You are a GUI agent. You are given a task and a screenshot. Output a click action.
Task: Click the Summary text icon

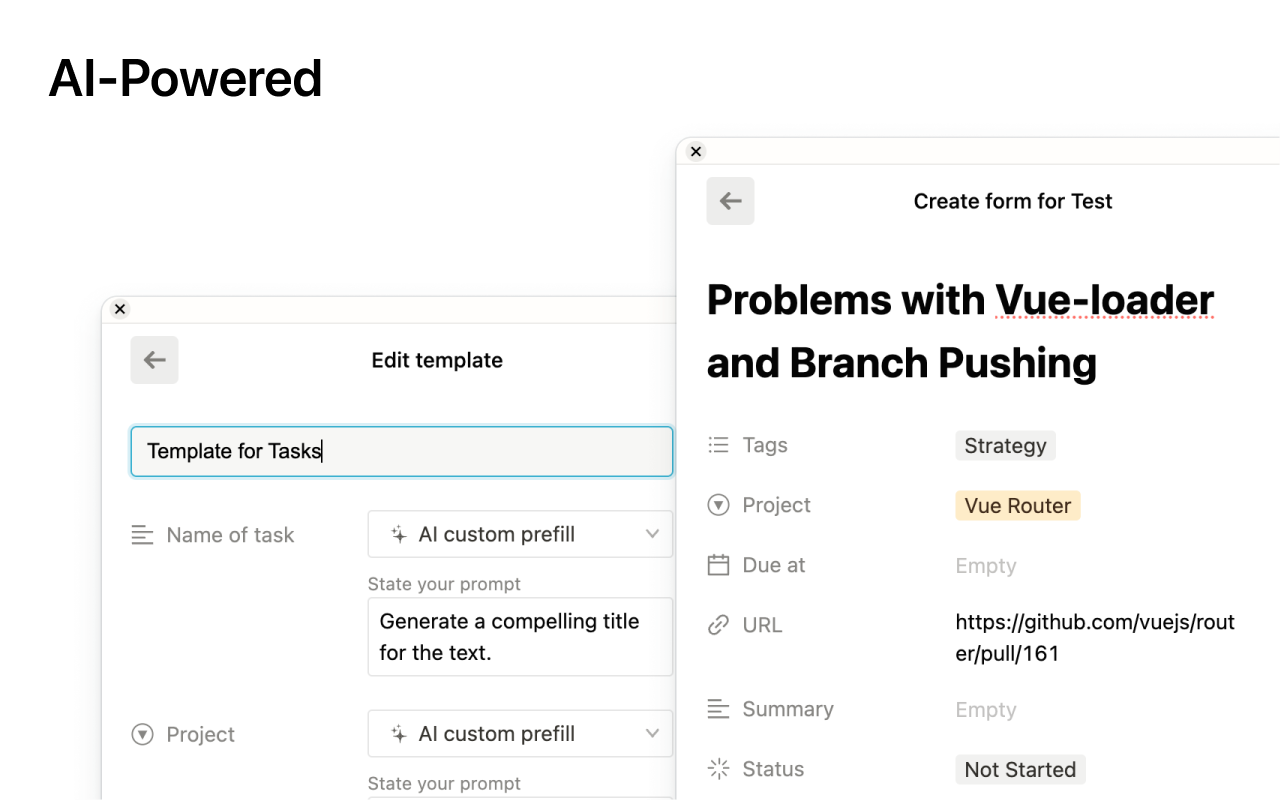tap(718, 709)
